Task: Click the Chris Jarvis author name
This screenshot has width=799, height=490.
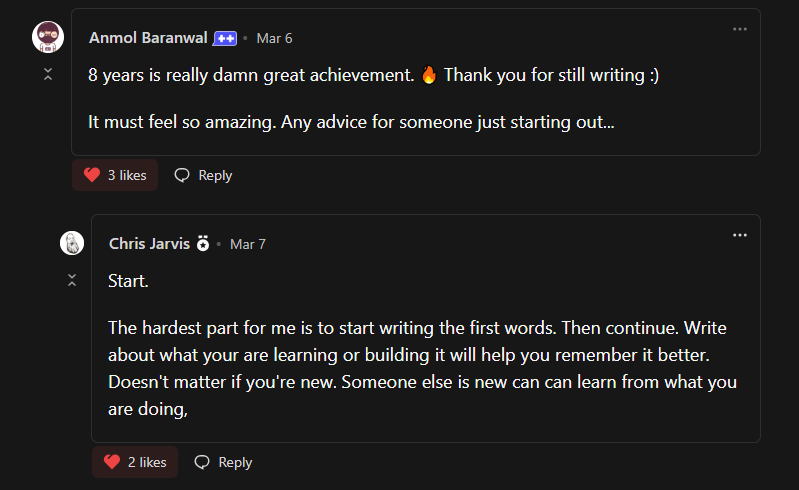Action: point(149,244)
